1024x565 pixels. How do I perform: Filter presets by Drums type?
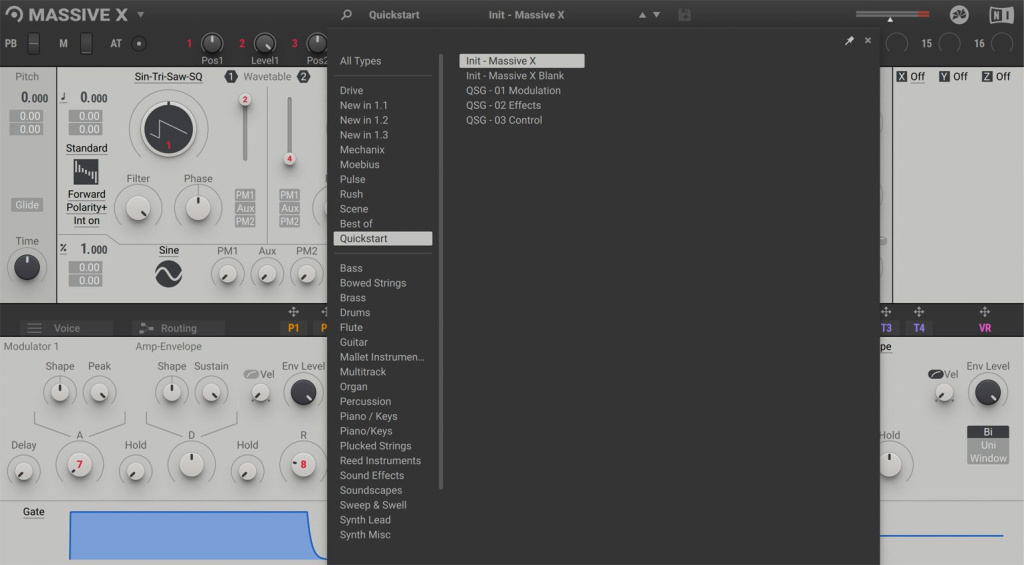pos(355,312)
